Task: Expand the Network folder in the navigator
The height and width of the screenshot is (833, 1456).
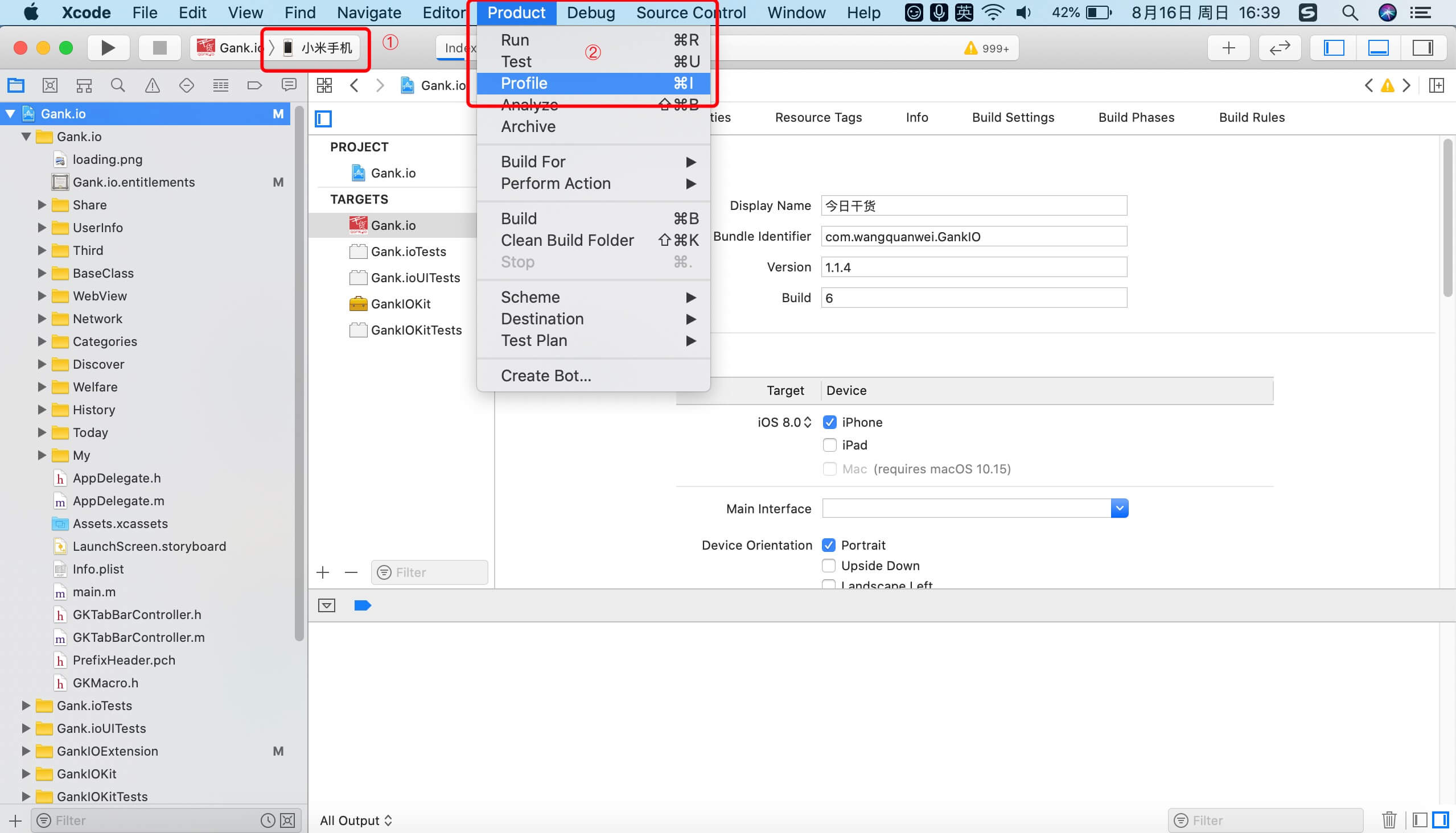Action: (40, 319)
